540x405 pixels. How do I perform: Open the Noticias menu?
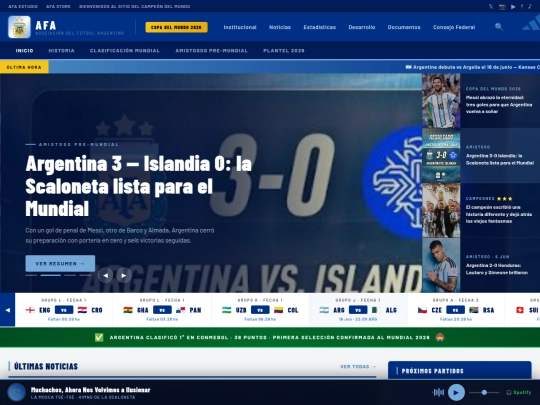point(280,27)
